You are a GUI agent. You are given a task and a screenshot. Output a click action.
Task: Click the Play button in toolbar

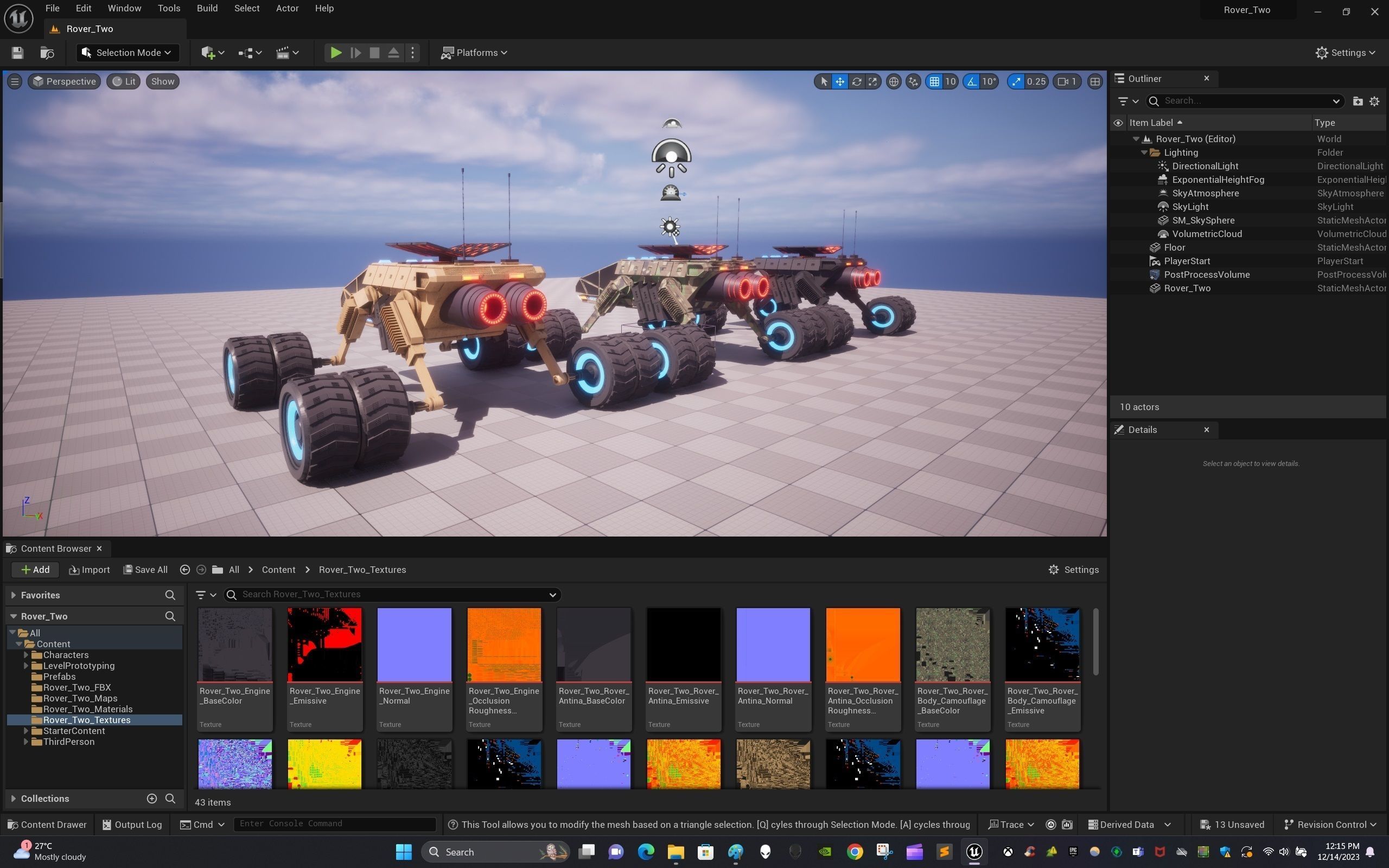coord(336,53)
